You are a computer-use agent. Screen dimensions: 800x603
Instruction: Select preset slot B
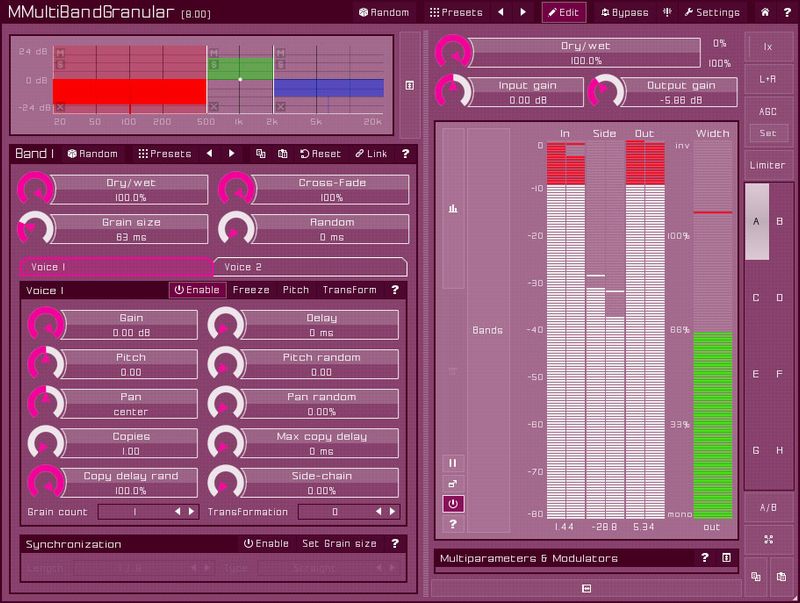pos(780,221)
